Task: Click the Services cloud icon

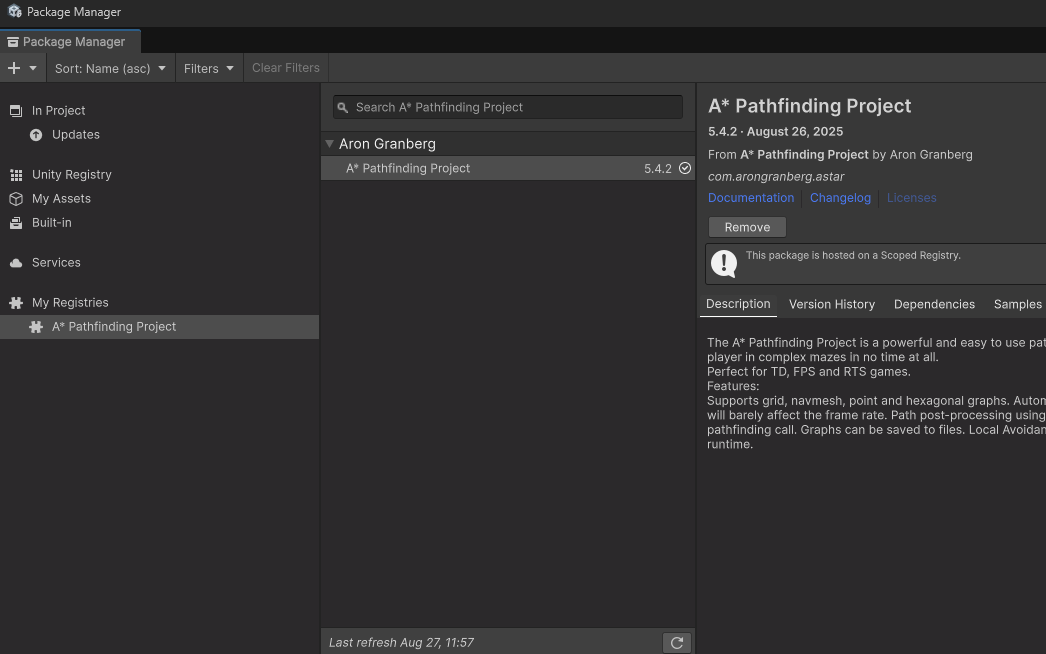Action: (x=16, y=262)
